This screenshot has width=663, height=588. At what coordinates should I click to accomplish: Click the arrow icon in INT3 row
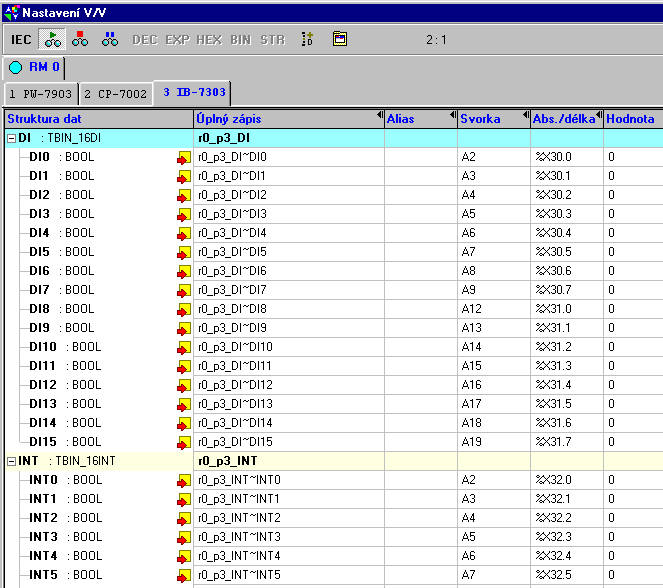pyautogui.click(x=184, y=538)
